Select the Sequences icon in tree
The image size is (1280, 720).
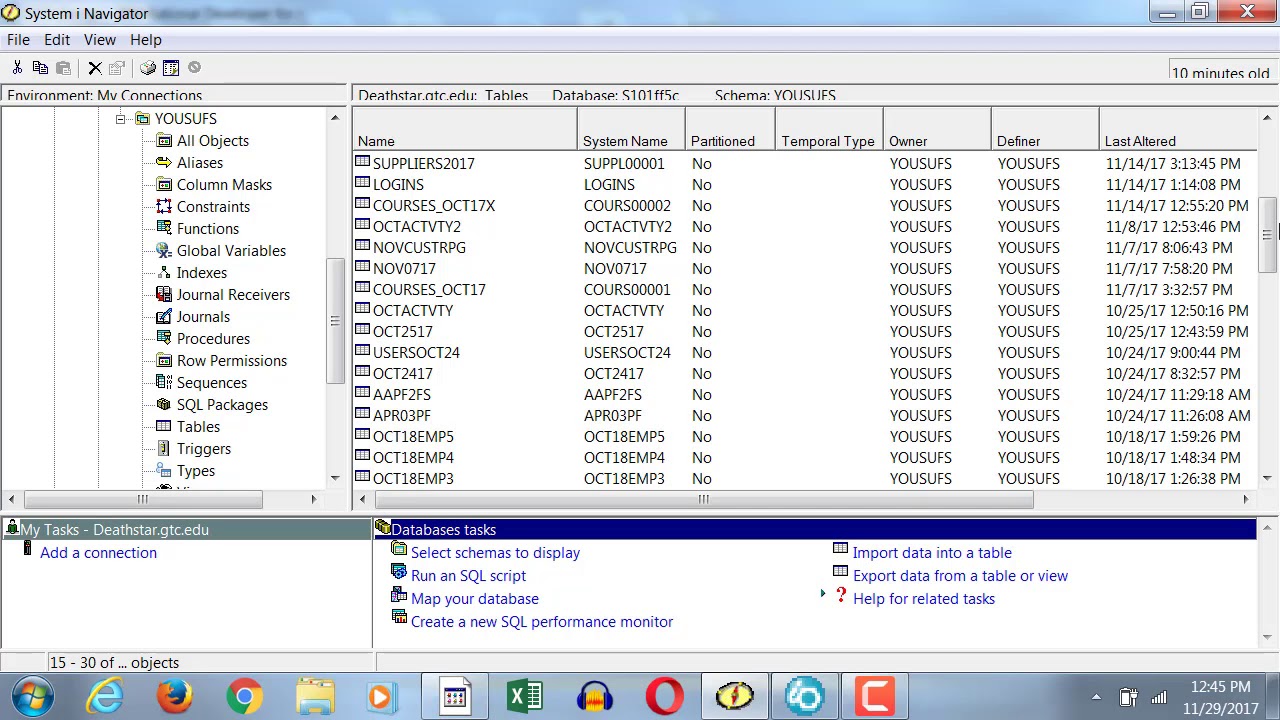(x=164, y=383)
